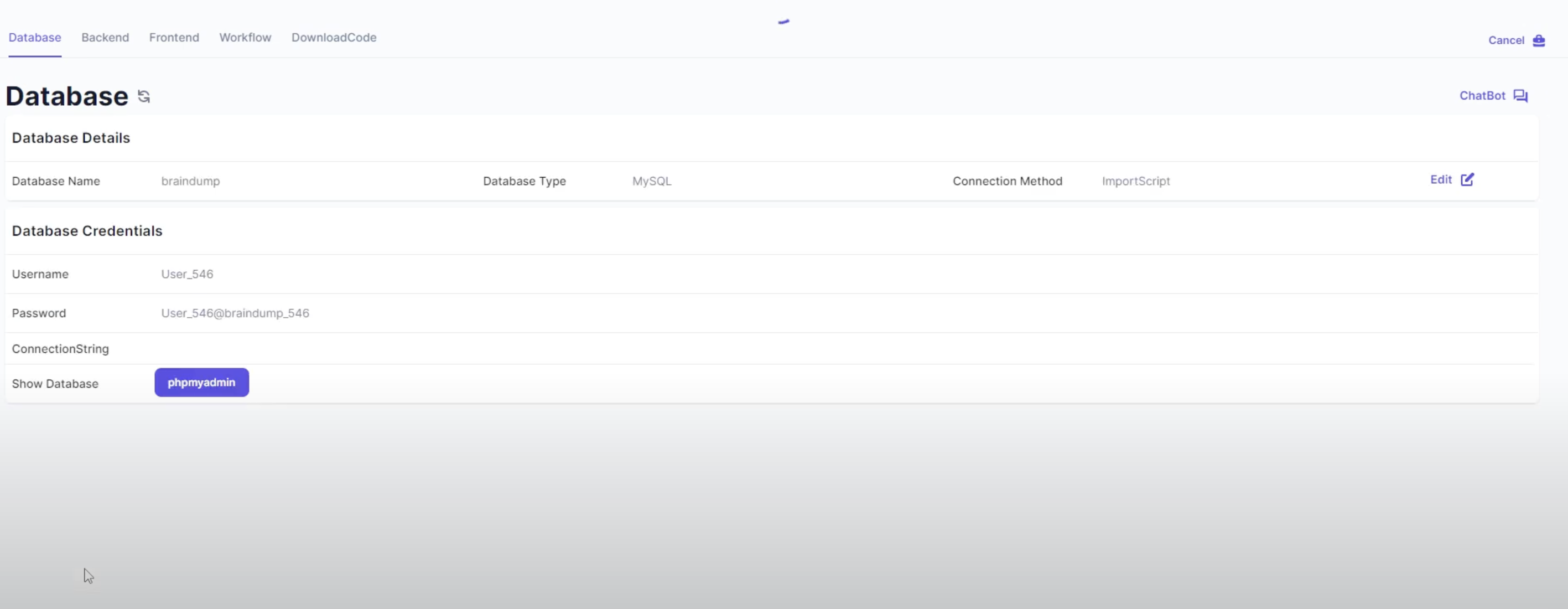1568x609 pixels.
Task: Click the Database Credentials section header
Action: (x=87, y=230)
